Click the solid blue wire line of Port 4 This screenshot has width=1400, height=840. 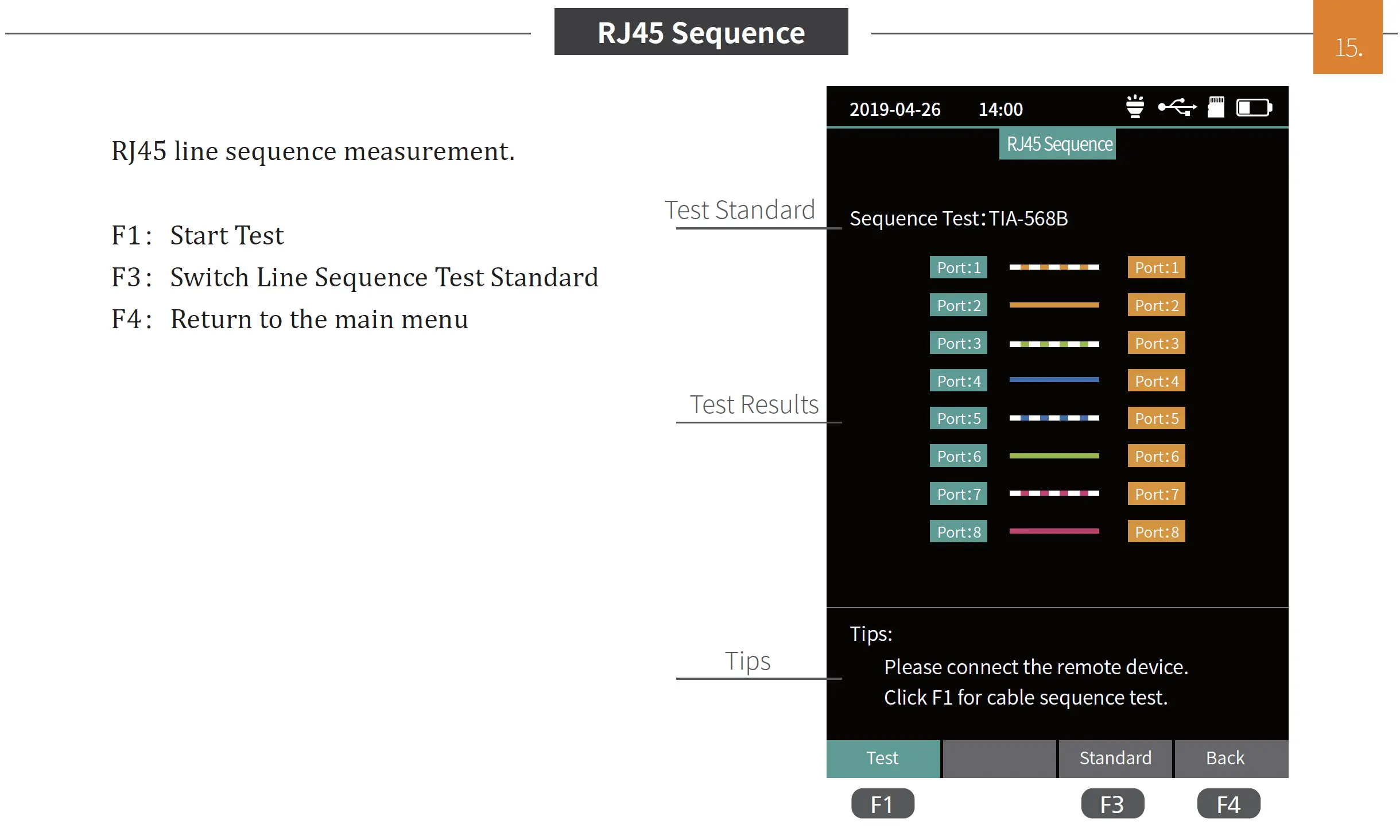(x=1054, y=380)
